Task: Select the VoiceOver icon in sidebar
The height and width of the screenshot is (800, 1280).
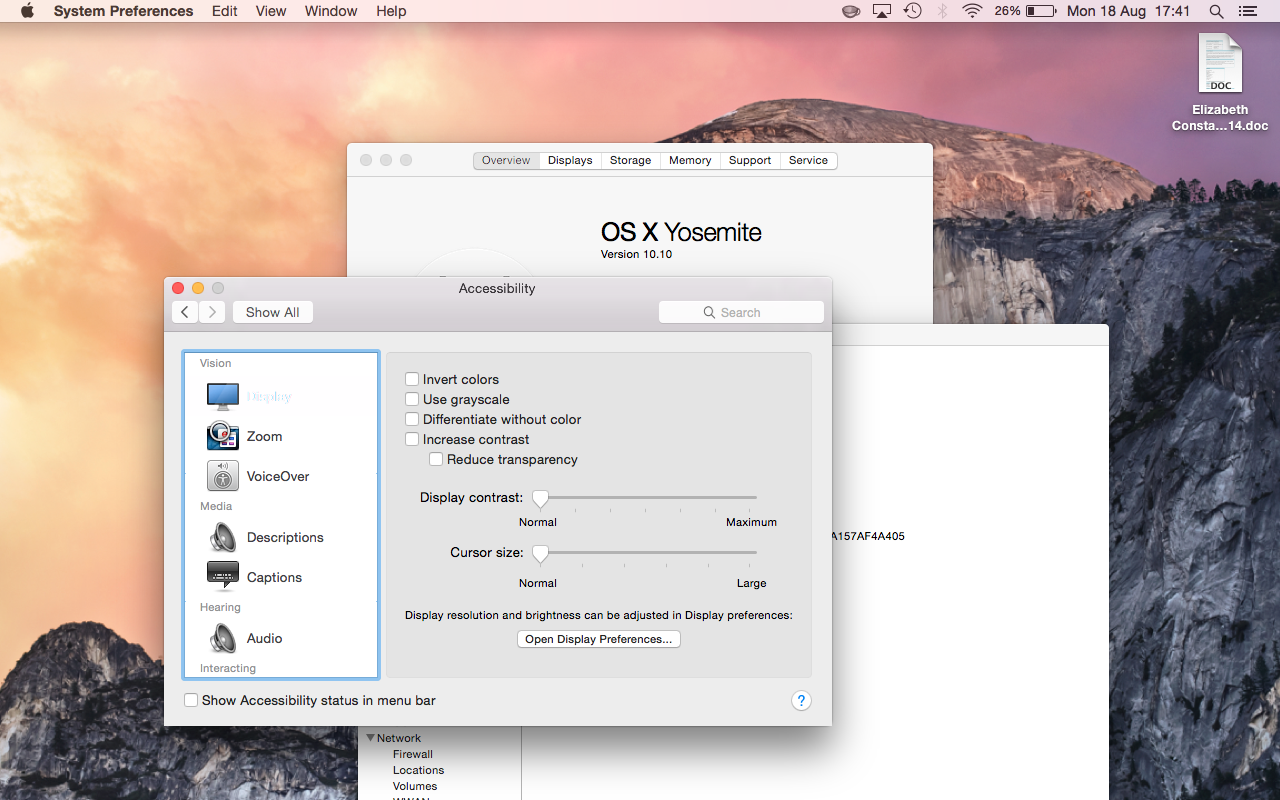Action: (223, 476)
